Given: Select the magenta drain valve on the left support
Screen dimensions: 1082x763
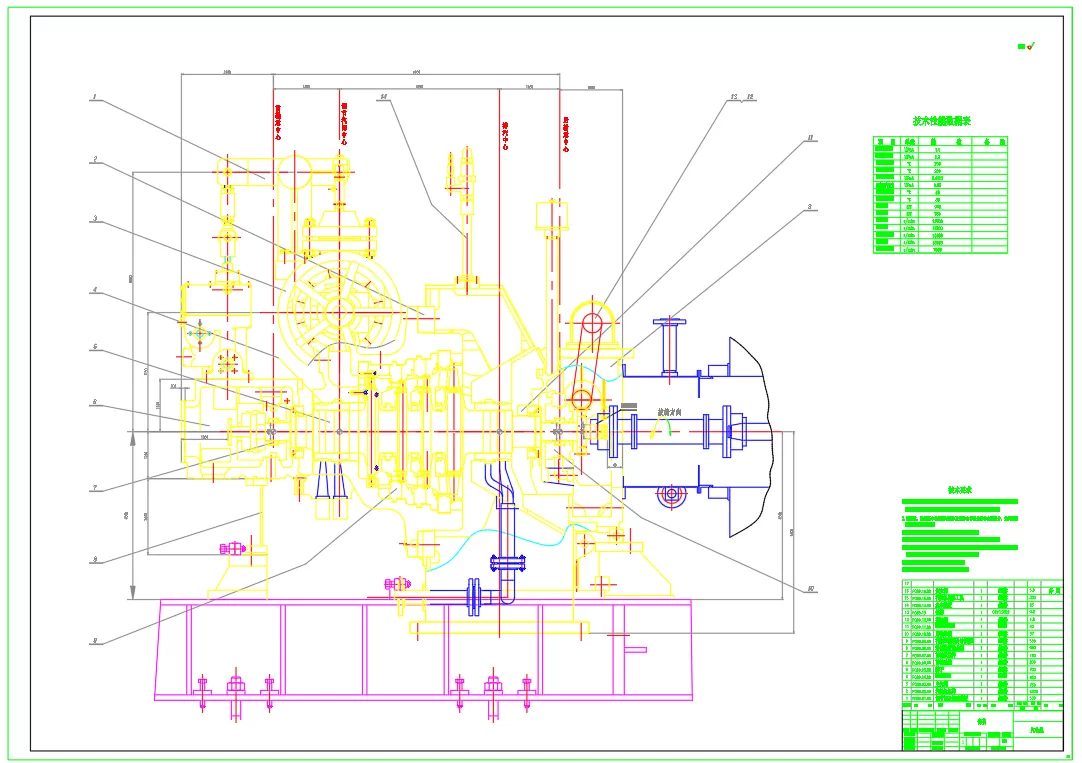Looking at the screenshot, I should [233, 549].
